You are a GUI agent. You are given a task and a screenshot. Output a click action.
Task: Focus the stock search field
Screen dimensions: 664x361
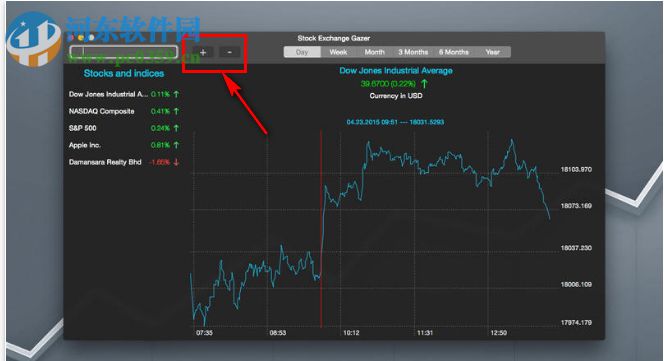point(124,52)
